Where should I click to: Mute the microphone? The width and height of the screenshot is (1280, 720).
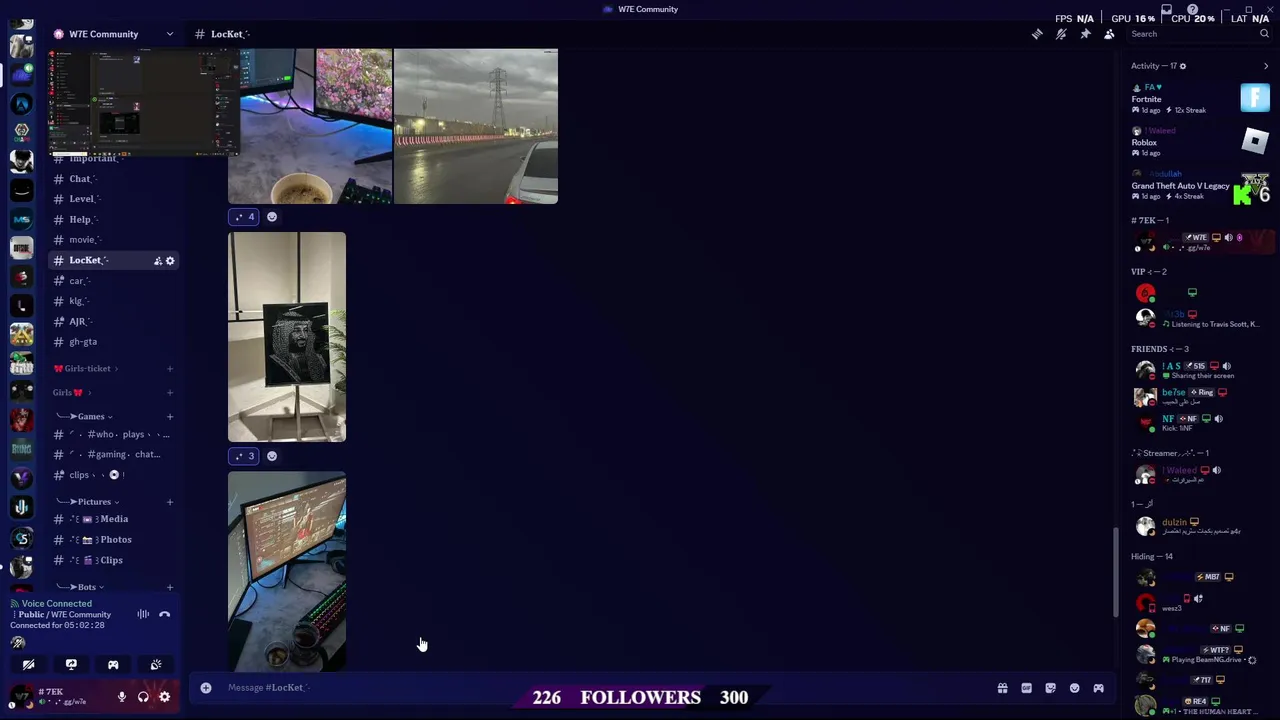coord(122,698)
